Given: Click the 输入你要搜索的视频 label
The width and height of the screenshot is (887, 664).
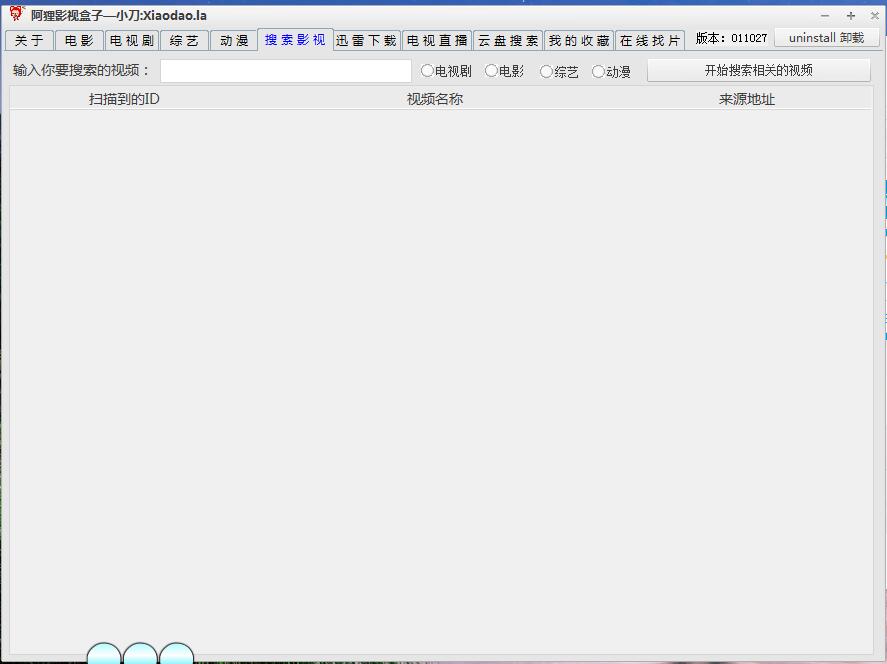Looking at the screenshot, I should [81, 70].
